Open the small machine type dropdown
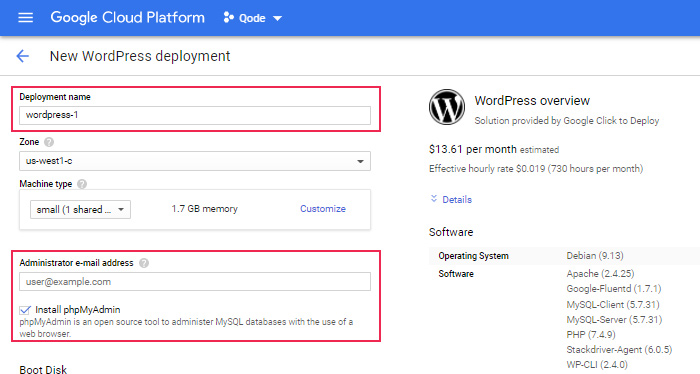 (x=80, y=209)
